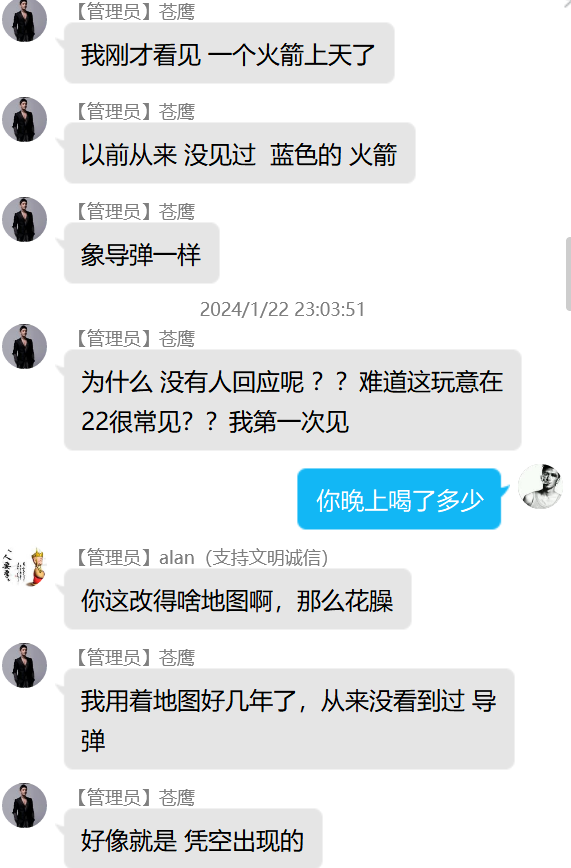Select the bubble 以前从来 没见过 蓝色的 火箭
This screenshot has height=868, width=571.
[240, 153]
